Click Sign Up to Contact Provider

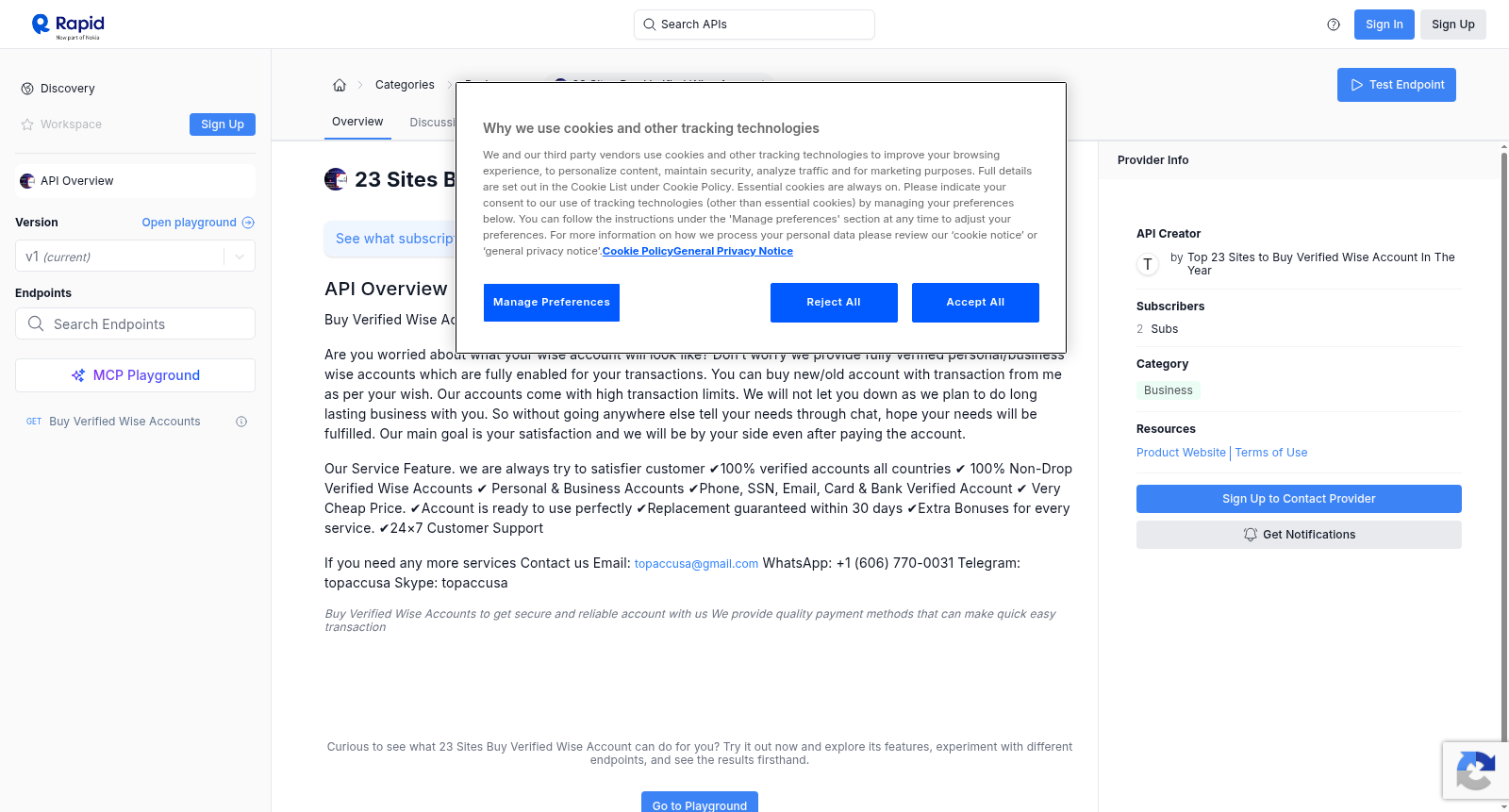tap(1299, 499)
